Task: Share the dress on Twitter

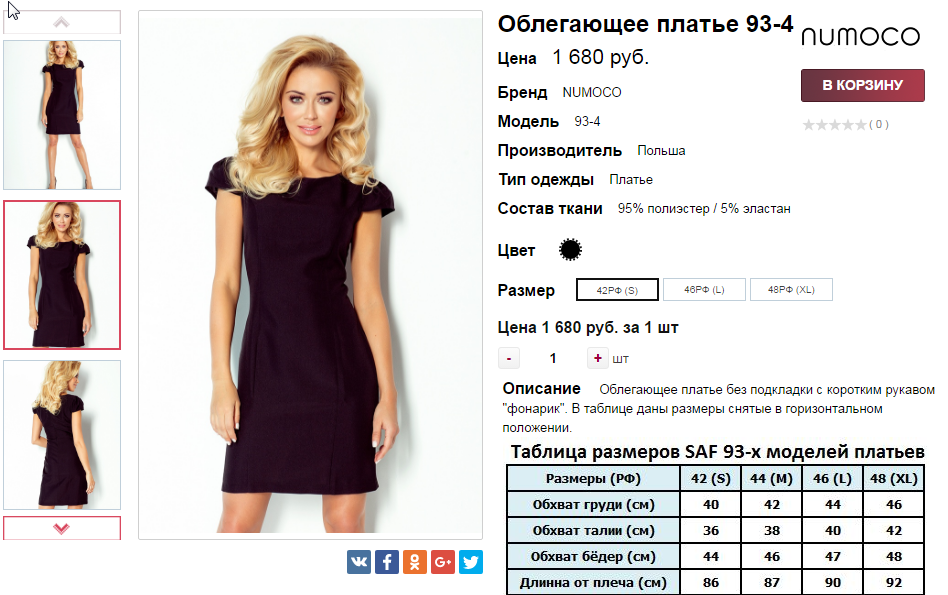Action: coord(471,562)
